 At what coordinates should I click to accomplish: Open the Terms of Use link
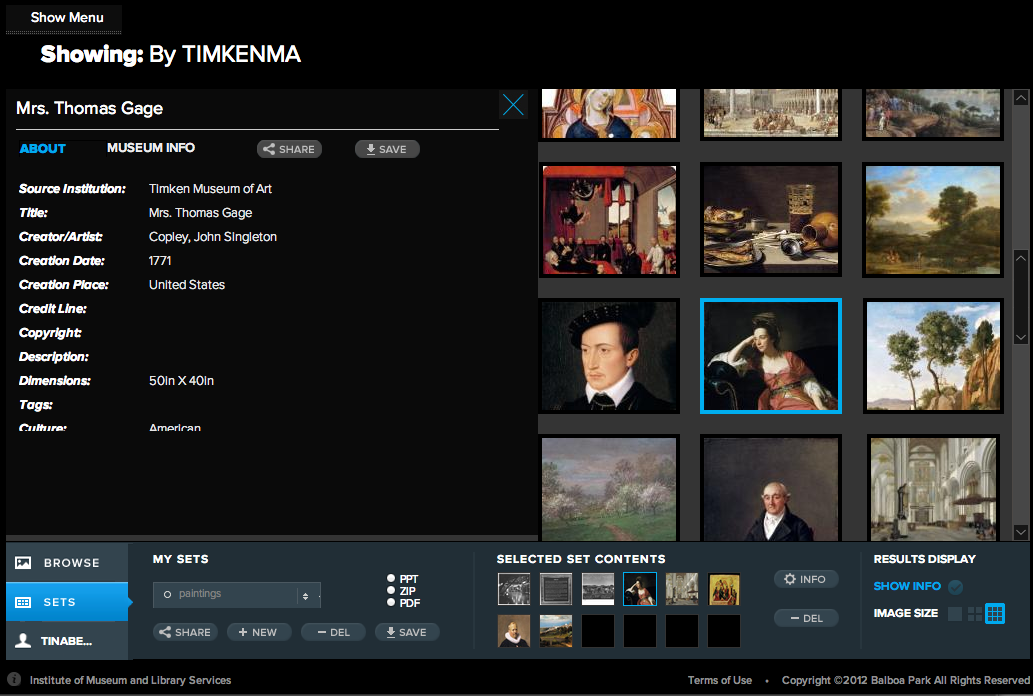coord(719,680)
